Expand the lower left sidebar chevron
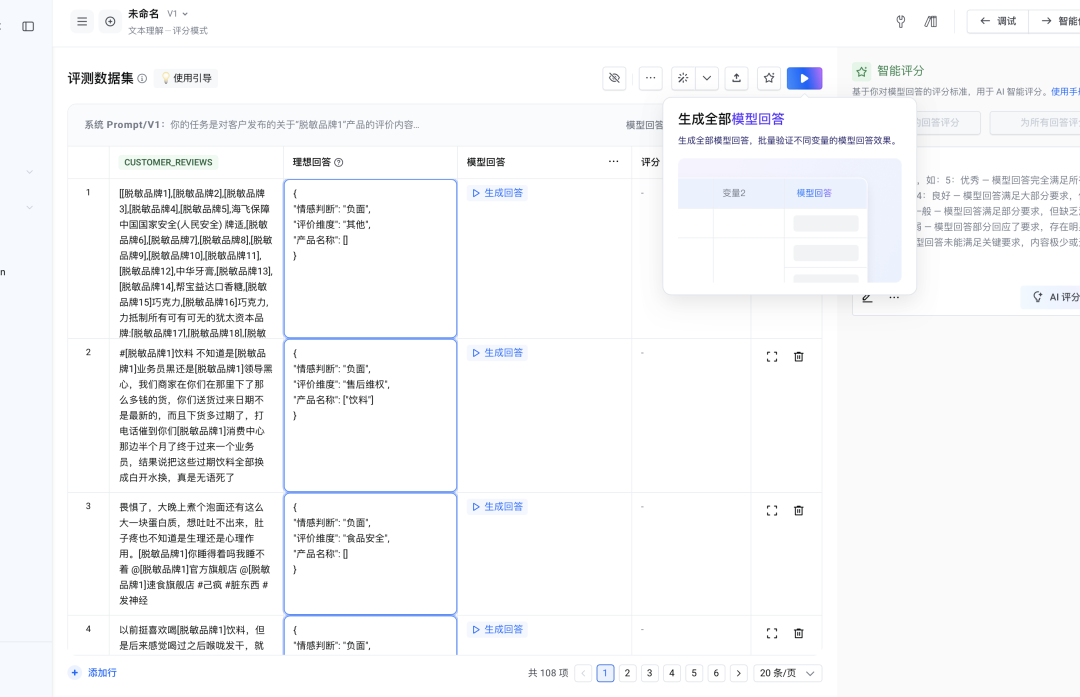This screenshot has width=1080, height=697. click(30, 207)
